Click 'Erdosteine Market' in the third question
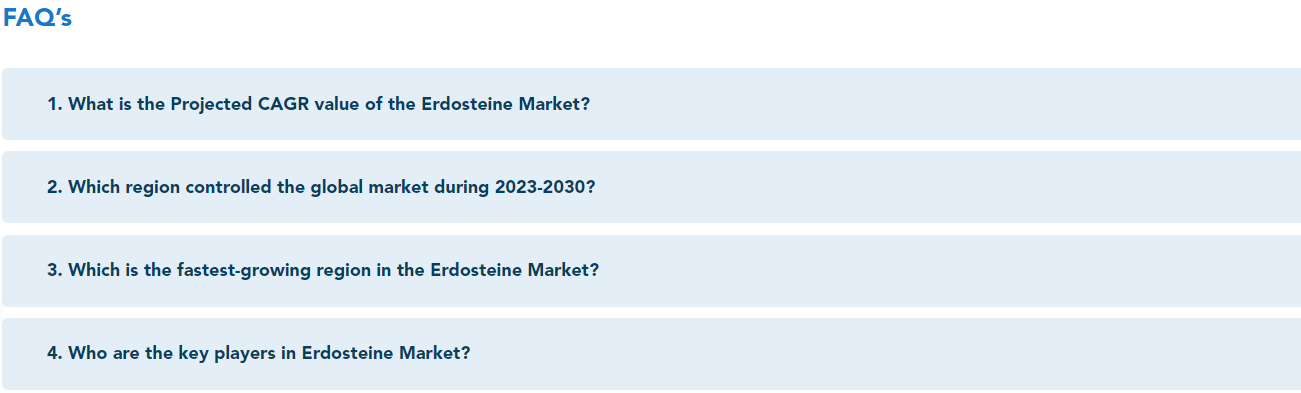1301x393 pixels. [515, 270]
